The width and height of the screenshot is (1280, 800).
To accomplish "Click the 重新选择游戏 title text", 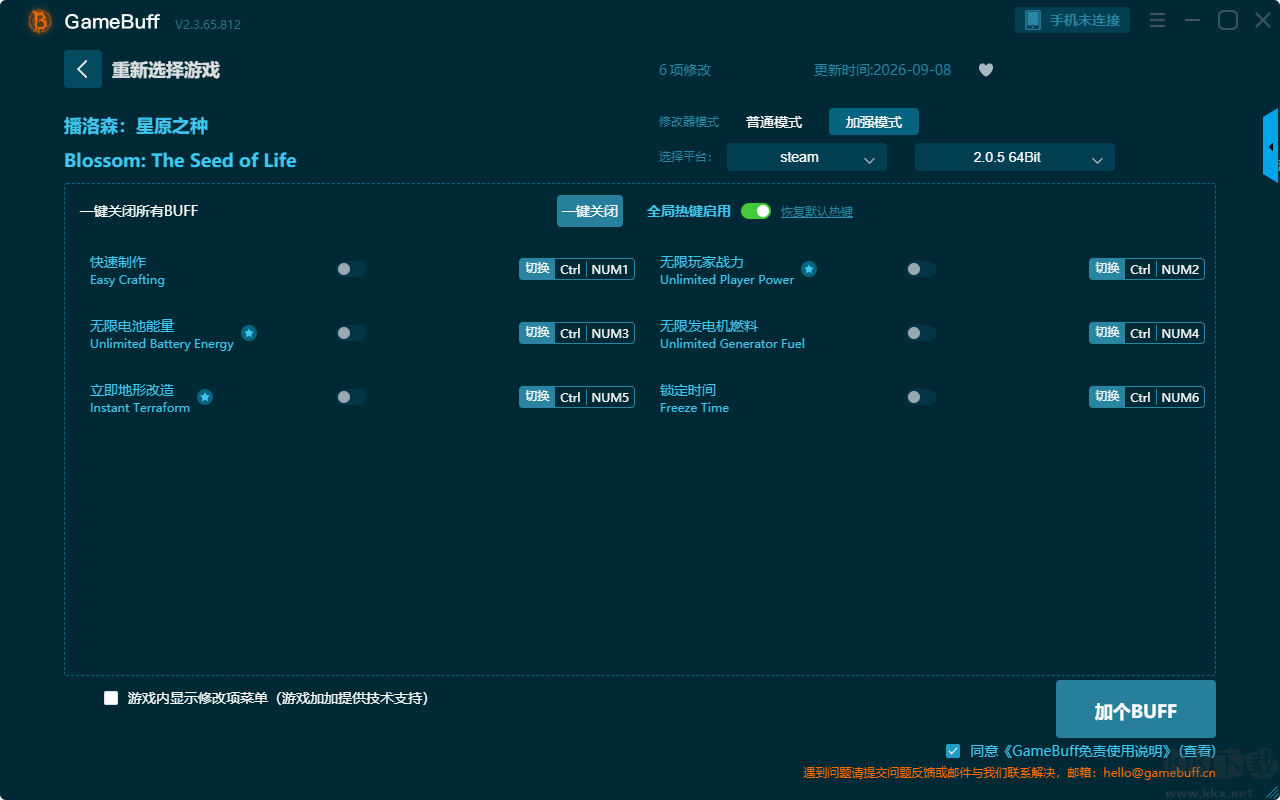I will coord(166,70).
